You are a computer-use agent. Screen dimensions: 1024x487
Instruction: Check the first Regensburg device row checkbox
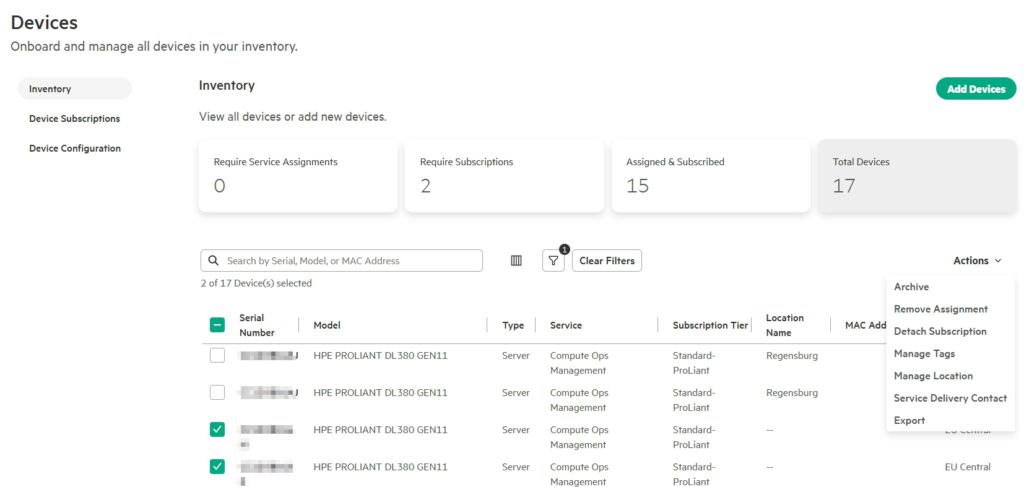pos(217,356)
